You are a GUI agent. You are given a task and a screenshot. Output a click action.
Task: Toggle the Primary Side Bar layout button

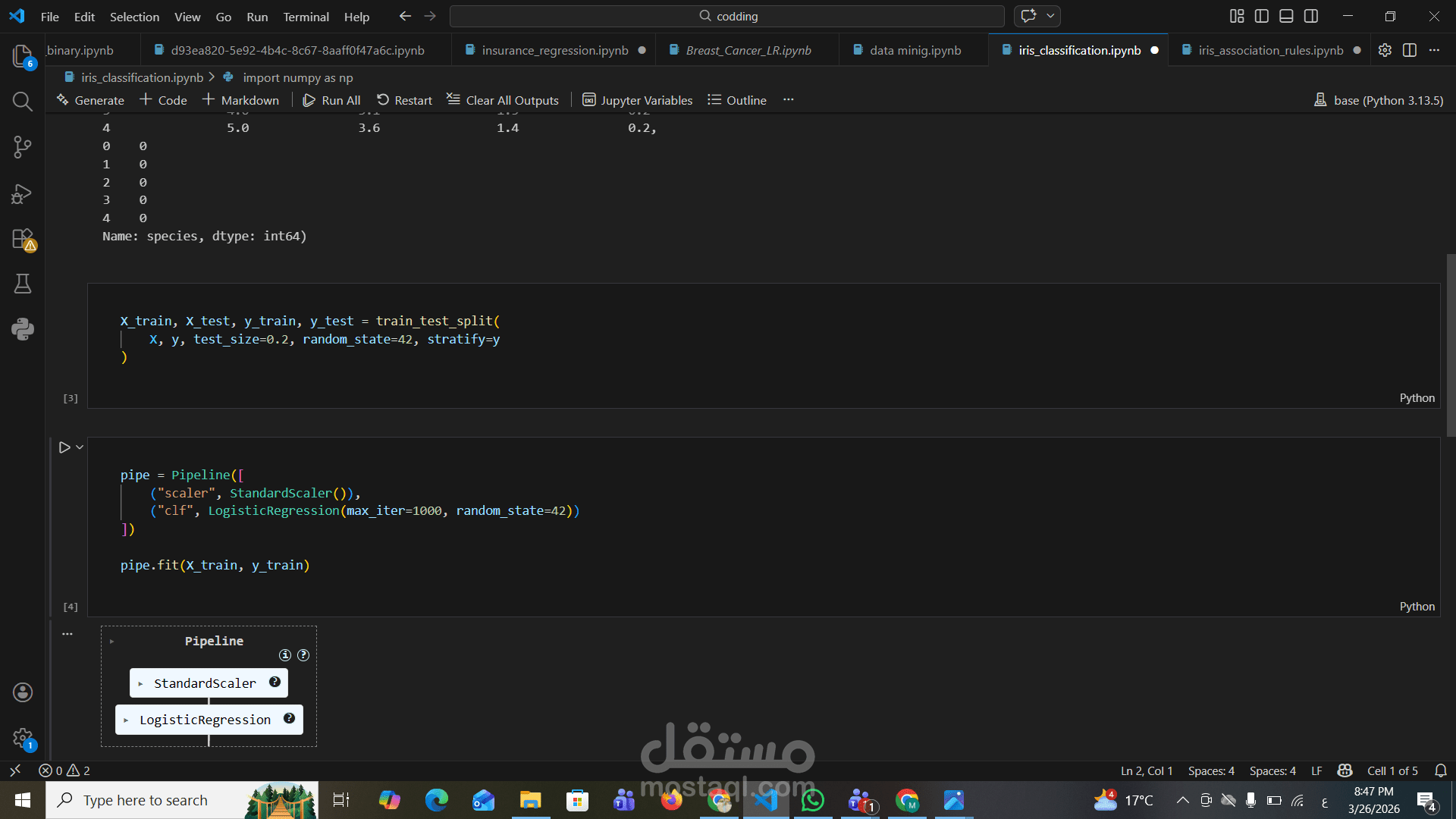point(1261,16)
